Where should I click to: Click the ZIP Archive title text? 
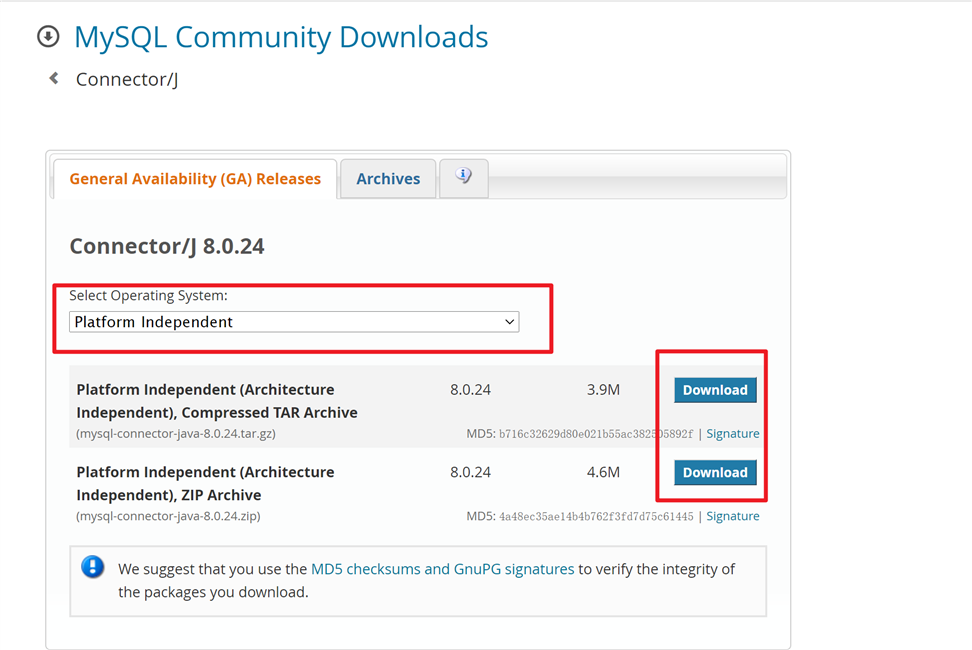(x=205, y=483)
